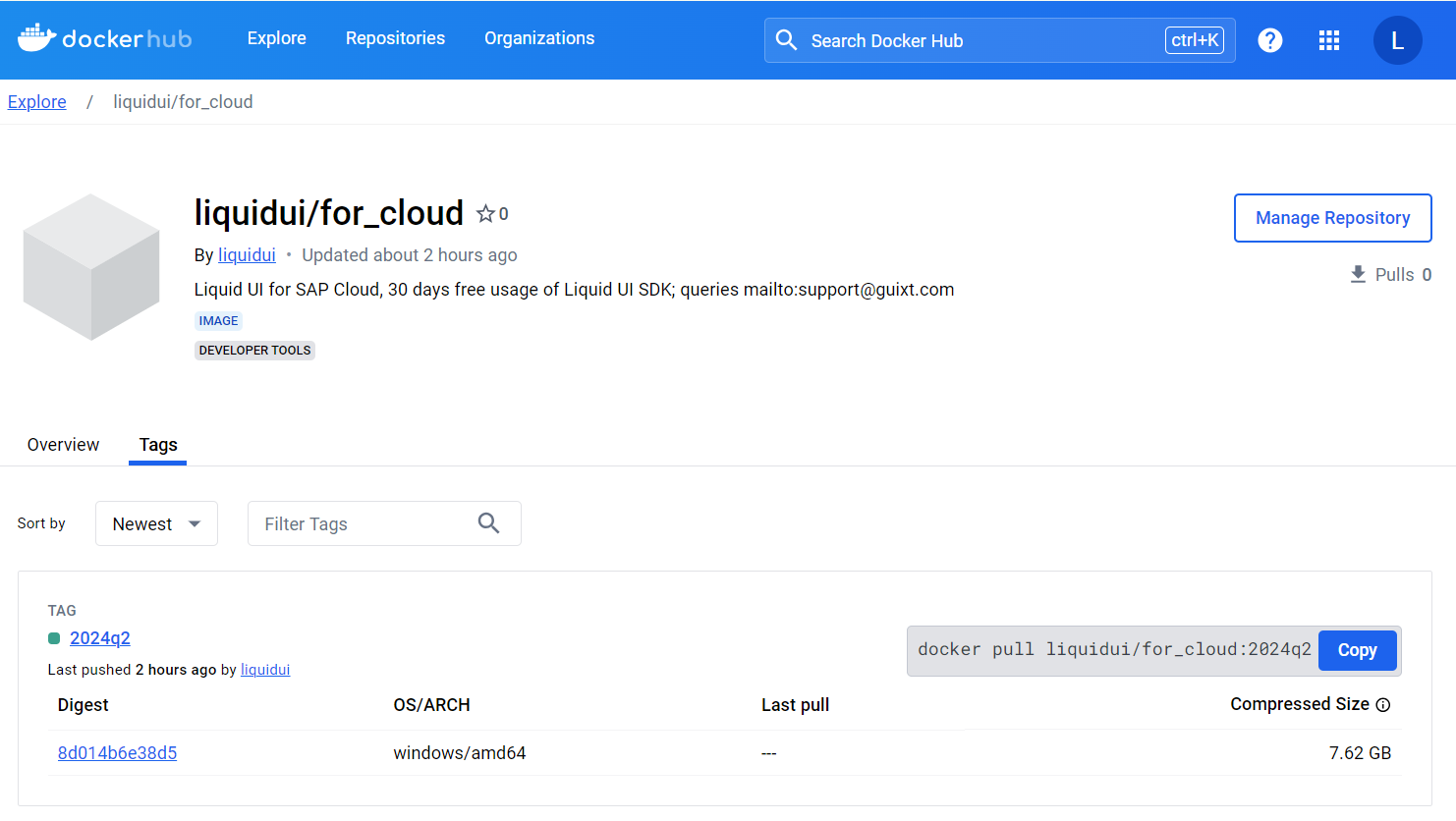Copy the docker pull command

[1357, 650]
